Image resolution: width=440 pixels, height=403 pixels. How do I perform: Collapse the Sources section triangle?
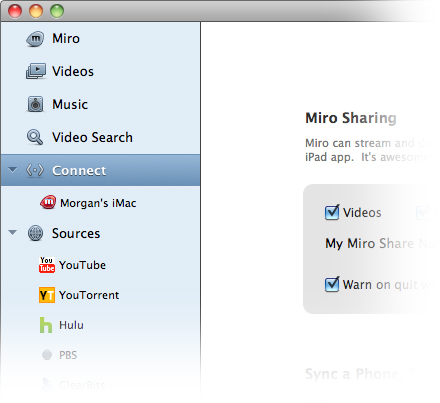click(x=13, y=232)
